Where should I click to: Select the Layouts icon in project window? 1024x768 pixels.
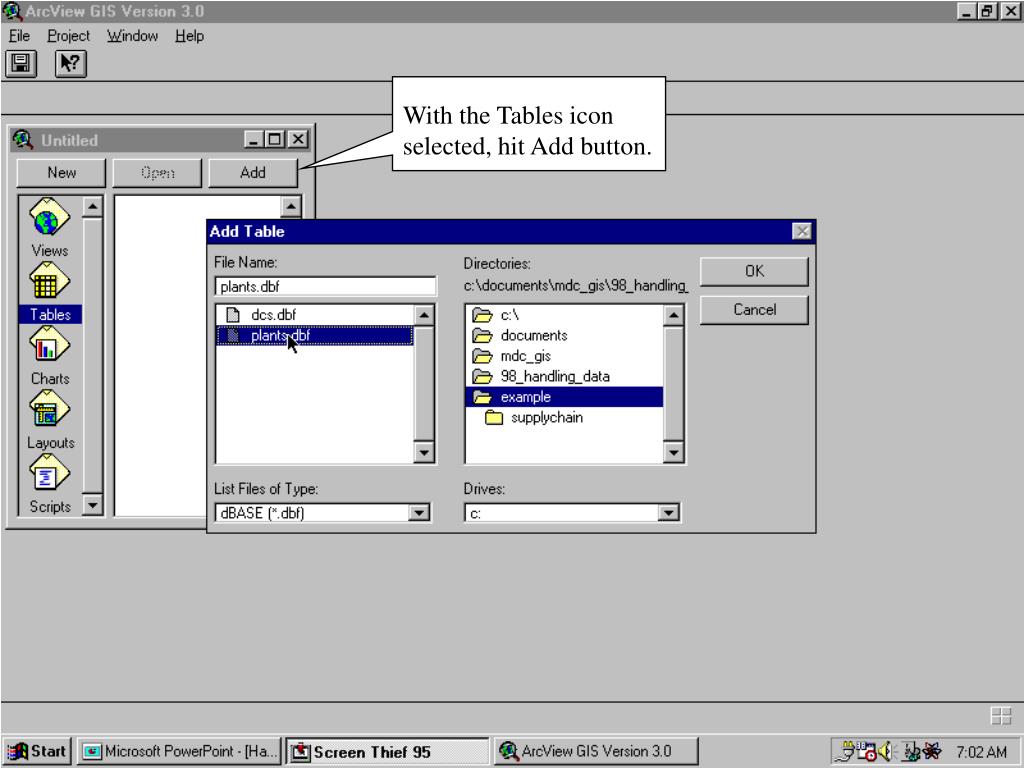point(49,409)
